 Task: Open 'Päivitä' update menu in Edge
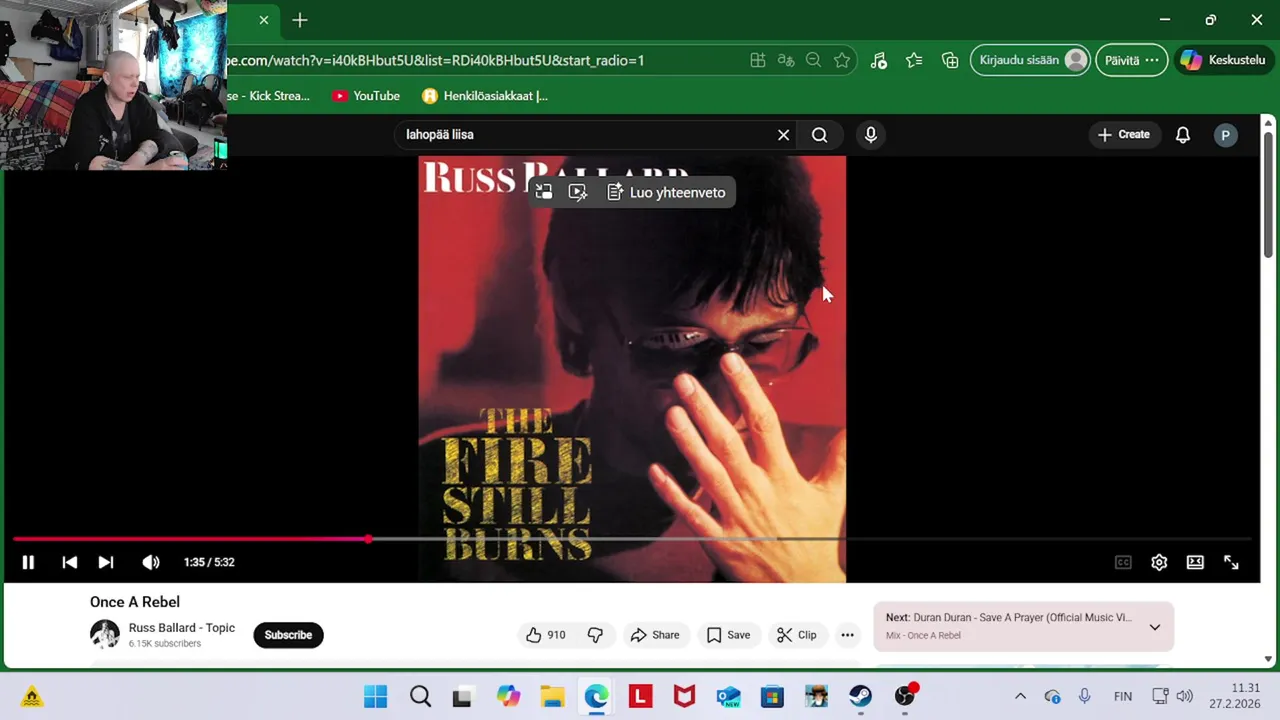coord(1132,60)
